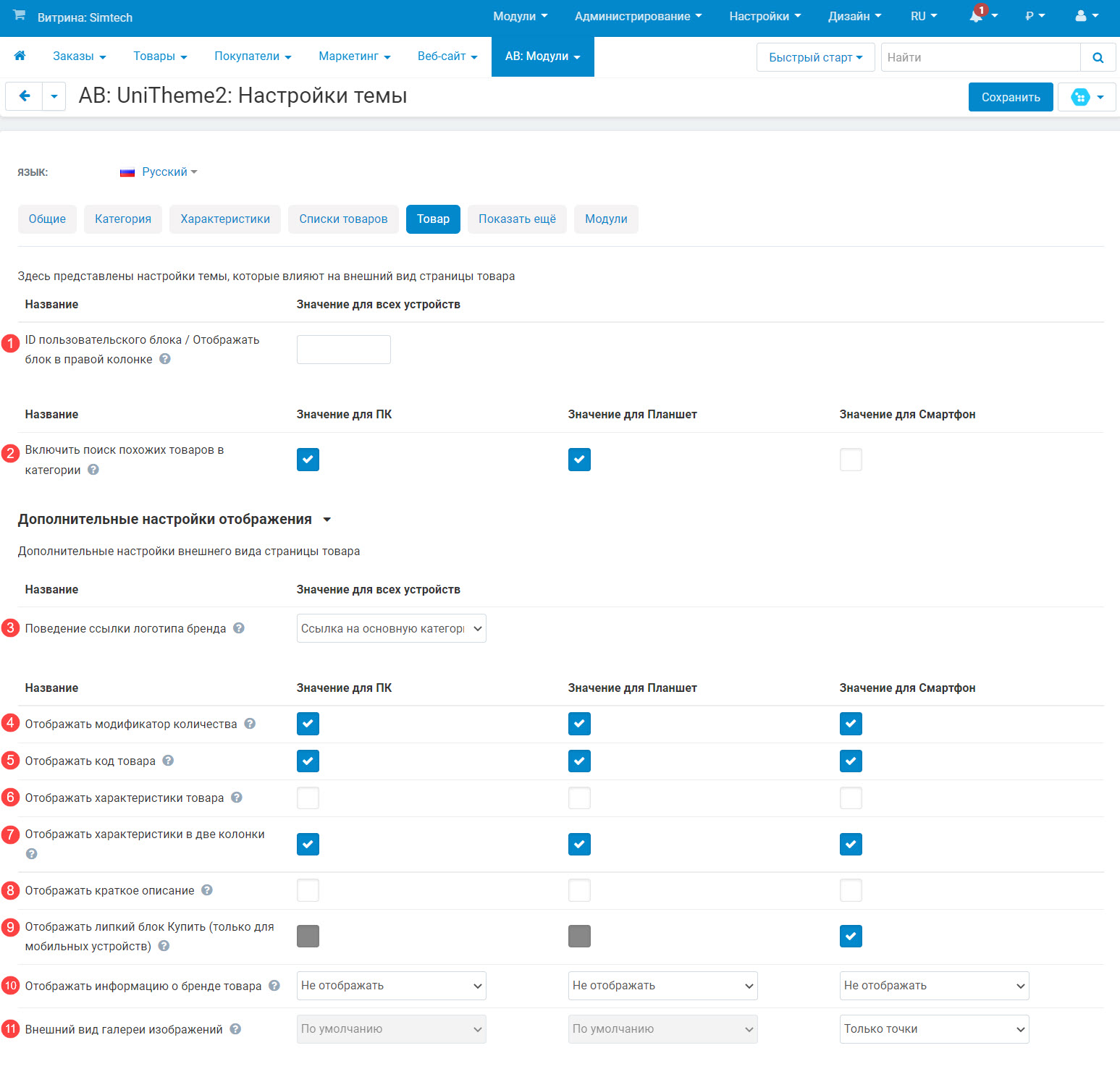Open brand logo link behavior dropdown

pyautogui.click(x=392, y=628)
